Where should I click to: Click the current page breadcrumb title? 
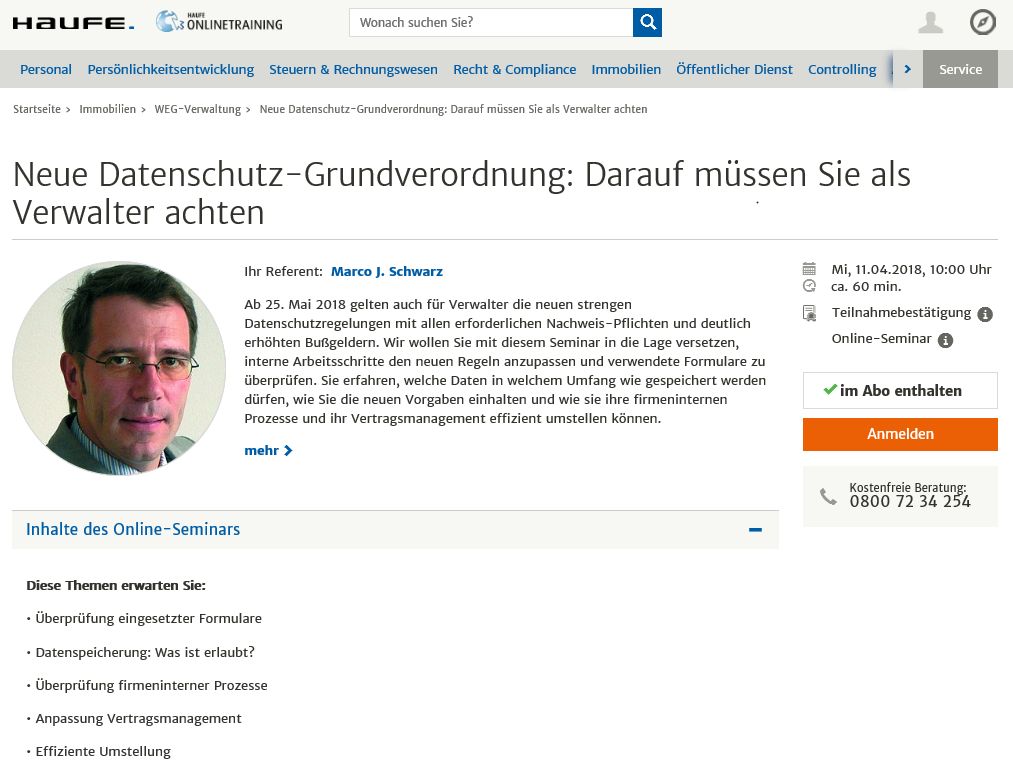coord(453,109)
